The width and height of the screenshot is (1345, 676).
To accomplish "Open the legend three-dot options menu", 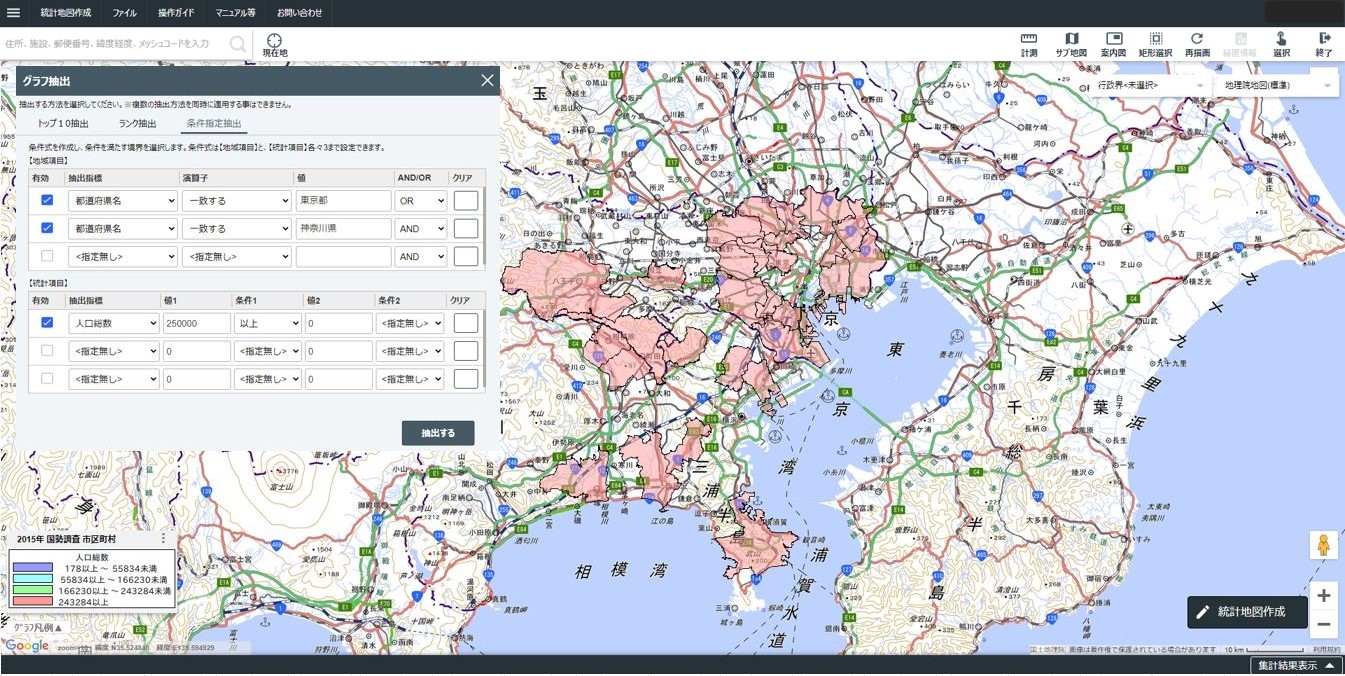I will point(163,538).
